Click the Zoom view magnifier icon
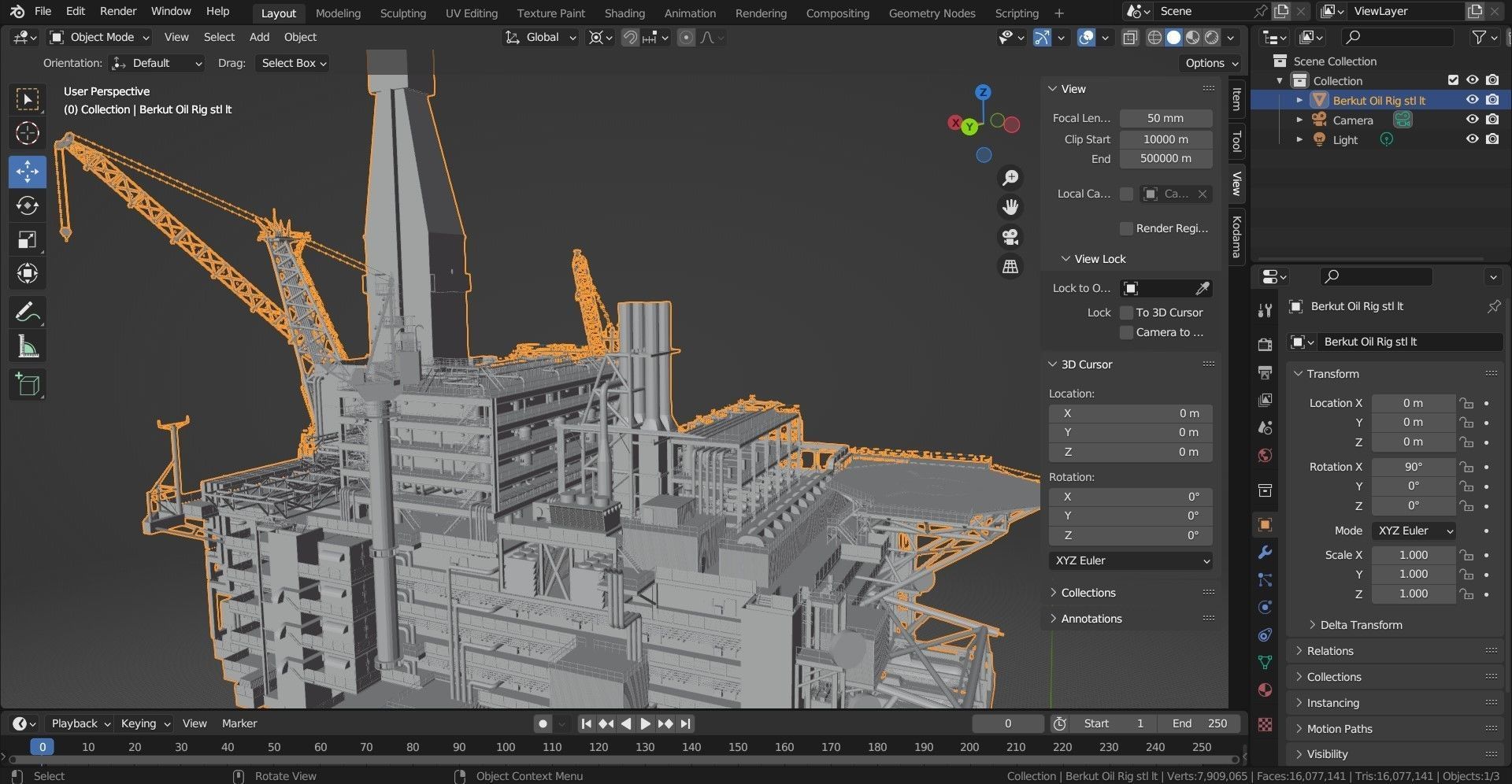This screenshot has height=784, width=1512. (1010, 178)
